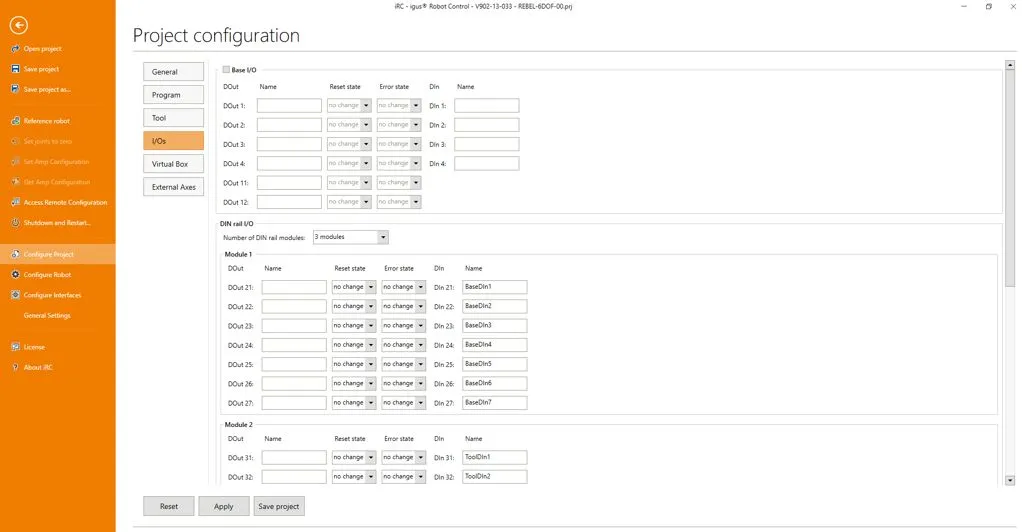
Task: Click the DOut 22 Name input field
Action: point(294,306)
